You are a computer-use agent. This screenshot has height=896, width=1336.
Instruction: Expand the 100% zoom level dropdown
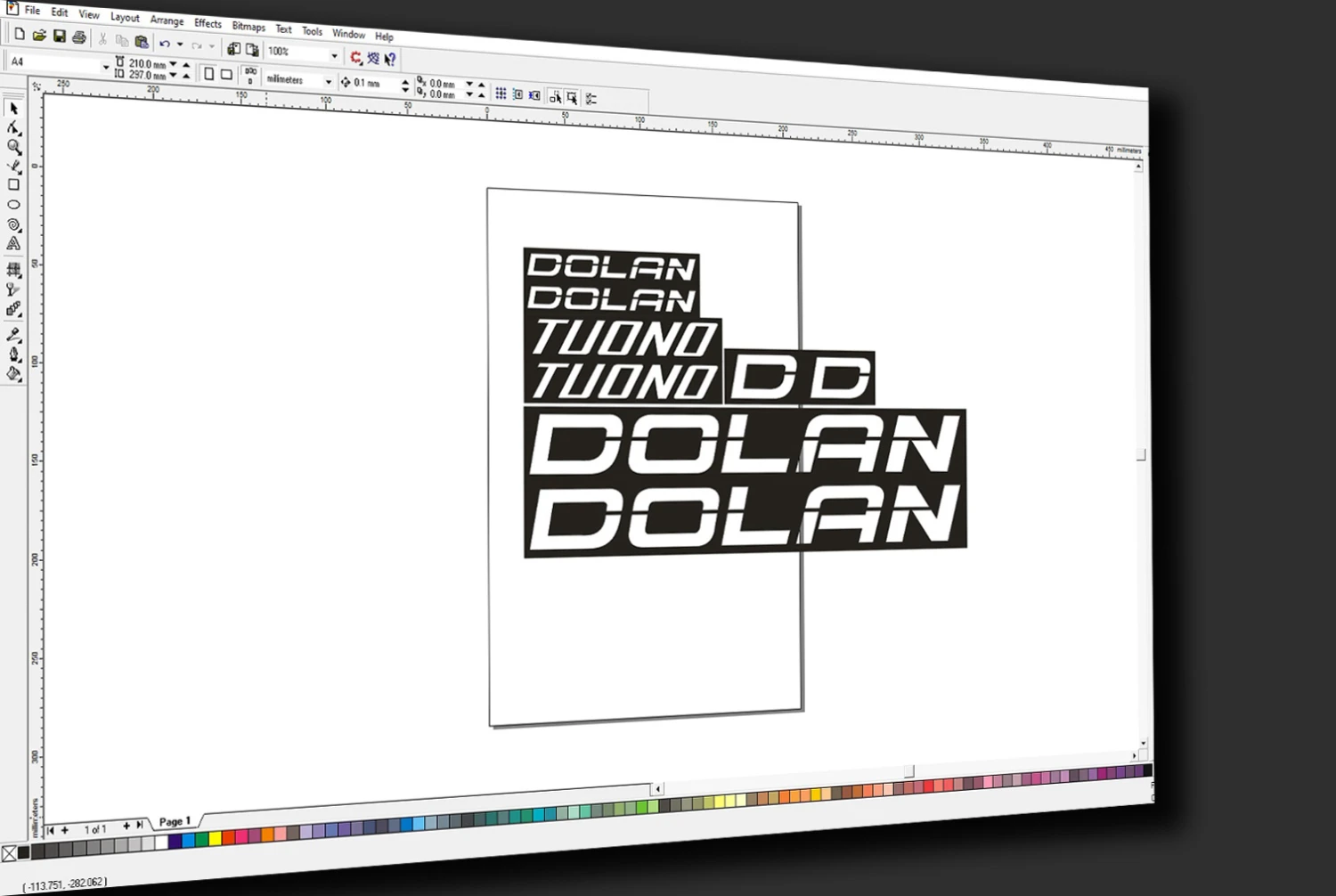335,55
